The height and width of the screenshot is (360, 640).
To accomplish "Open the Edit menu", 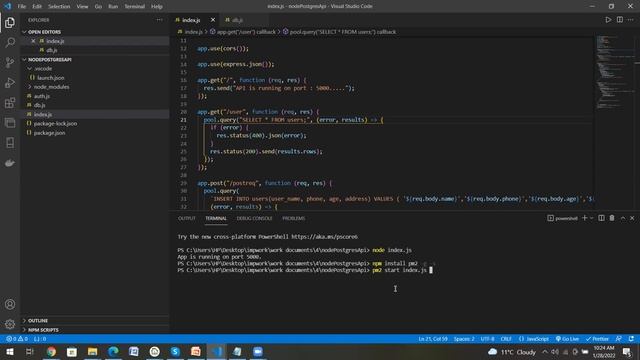I will point(37,7).
